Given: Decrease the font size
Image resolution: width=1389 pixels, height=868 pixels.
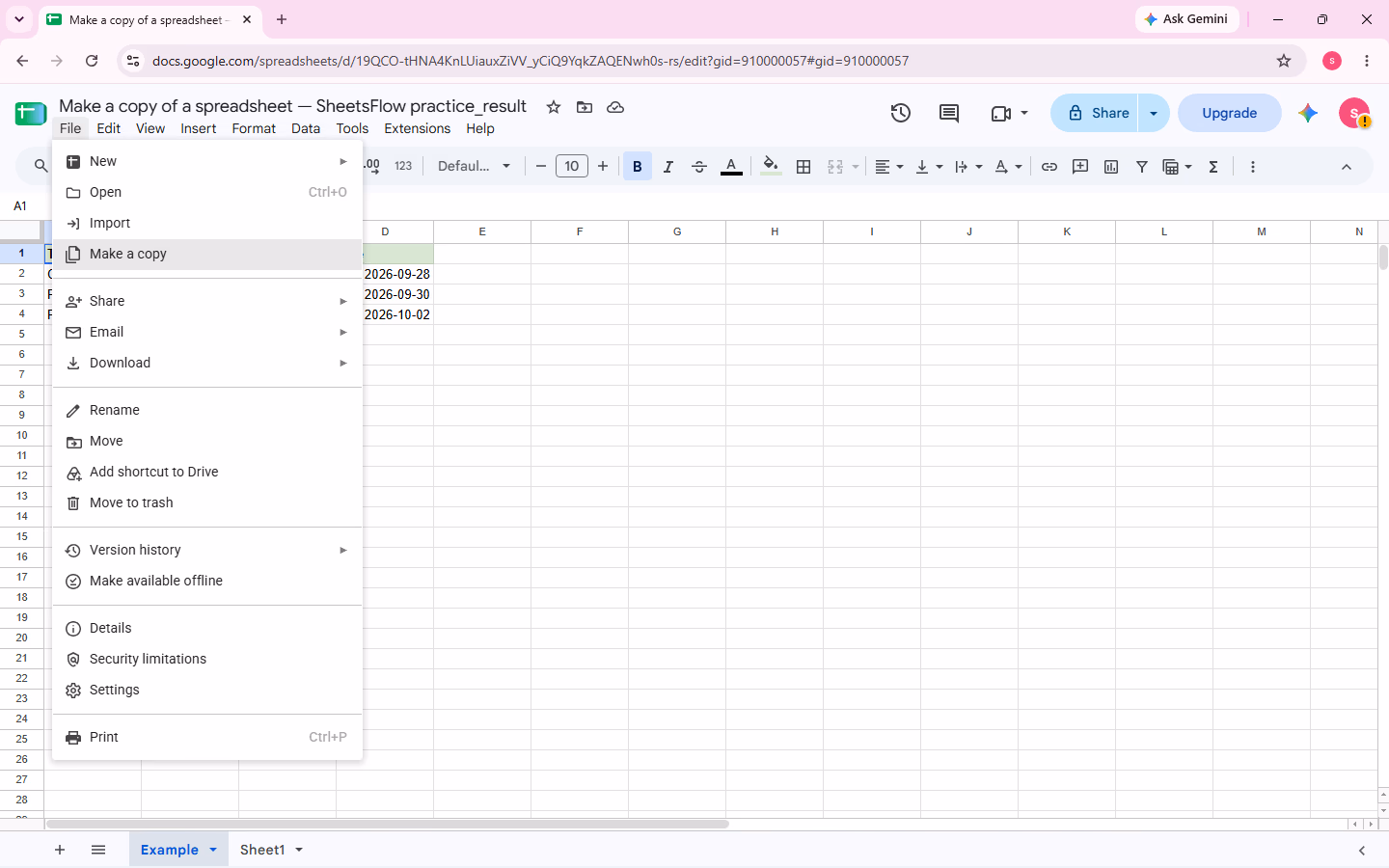Looking at the screenshot, I should click(541, 167).
